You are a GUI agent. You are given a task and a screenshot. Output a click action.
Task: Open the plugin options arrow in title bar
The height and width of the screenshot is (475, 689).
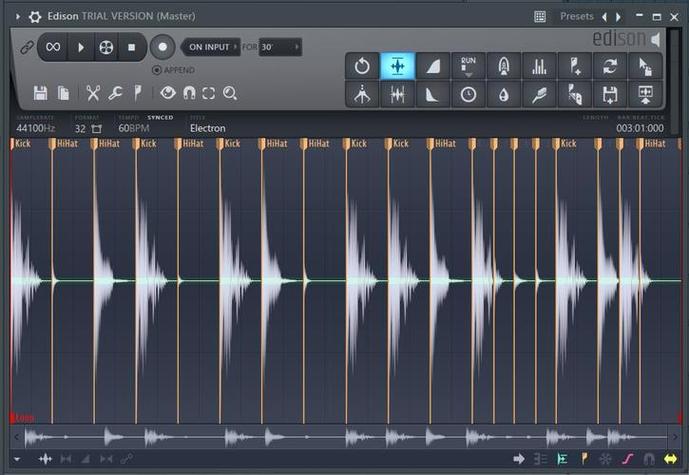[x=18, y=17]
